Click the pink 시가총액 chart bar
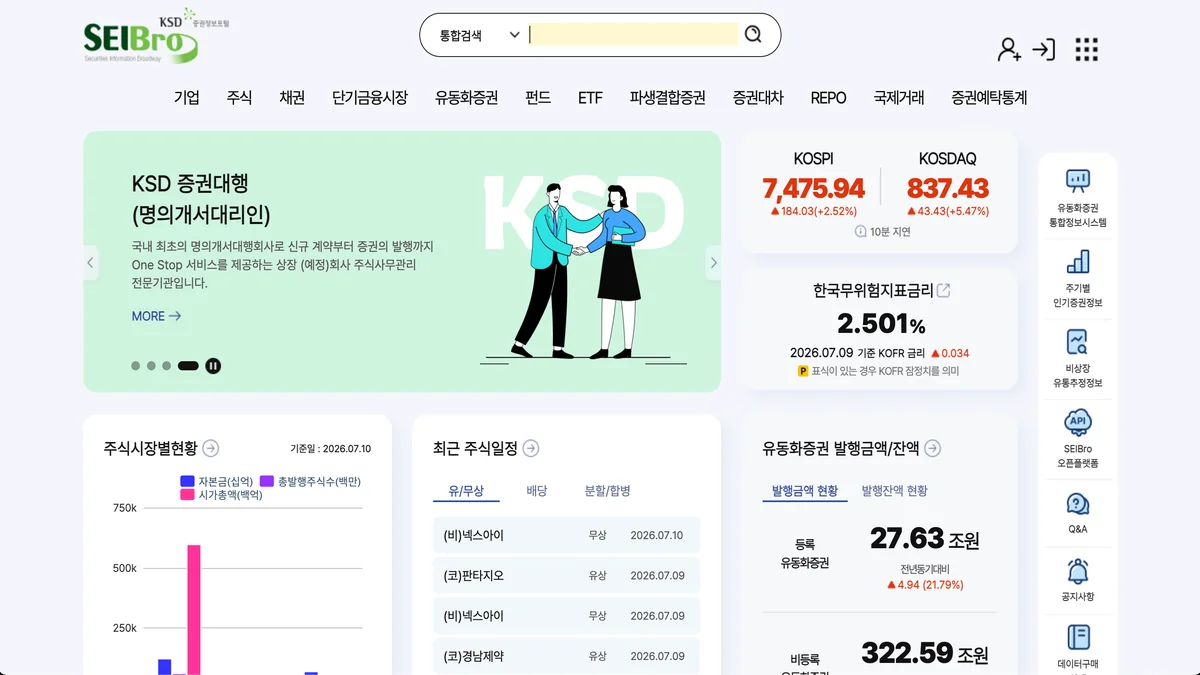Screen dimensions: 1200x675 coord(194,610)
